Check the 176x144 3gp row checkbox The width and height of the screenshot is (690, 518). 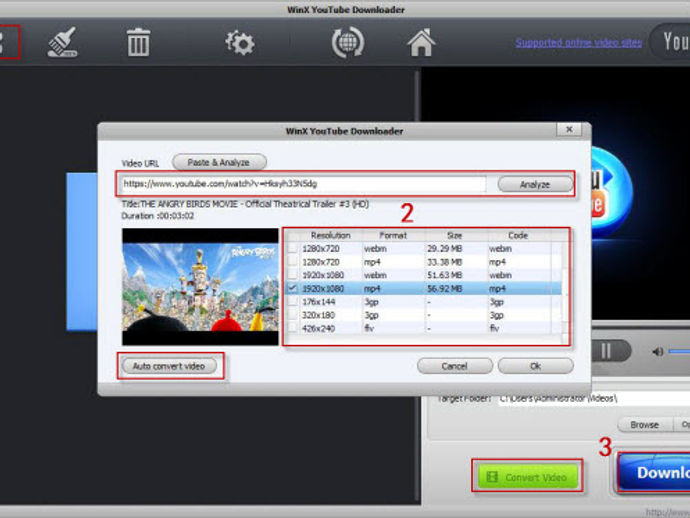click(292, 302)
